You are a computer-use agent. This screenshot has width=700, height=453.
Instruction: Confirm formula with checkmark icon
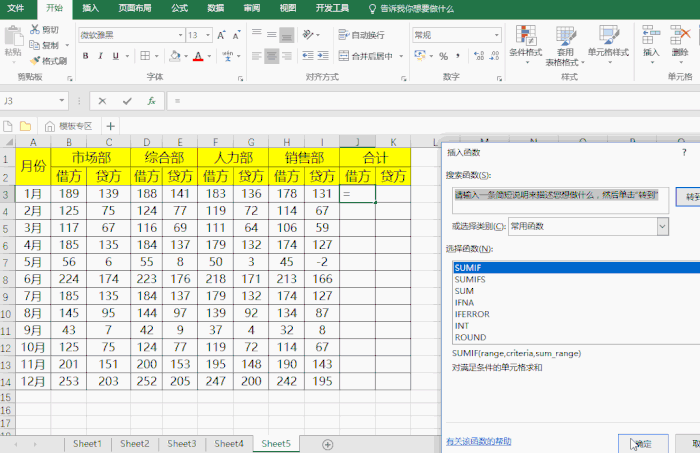(127, 101)
